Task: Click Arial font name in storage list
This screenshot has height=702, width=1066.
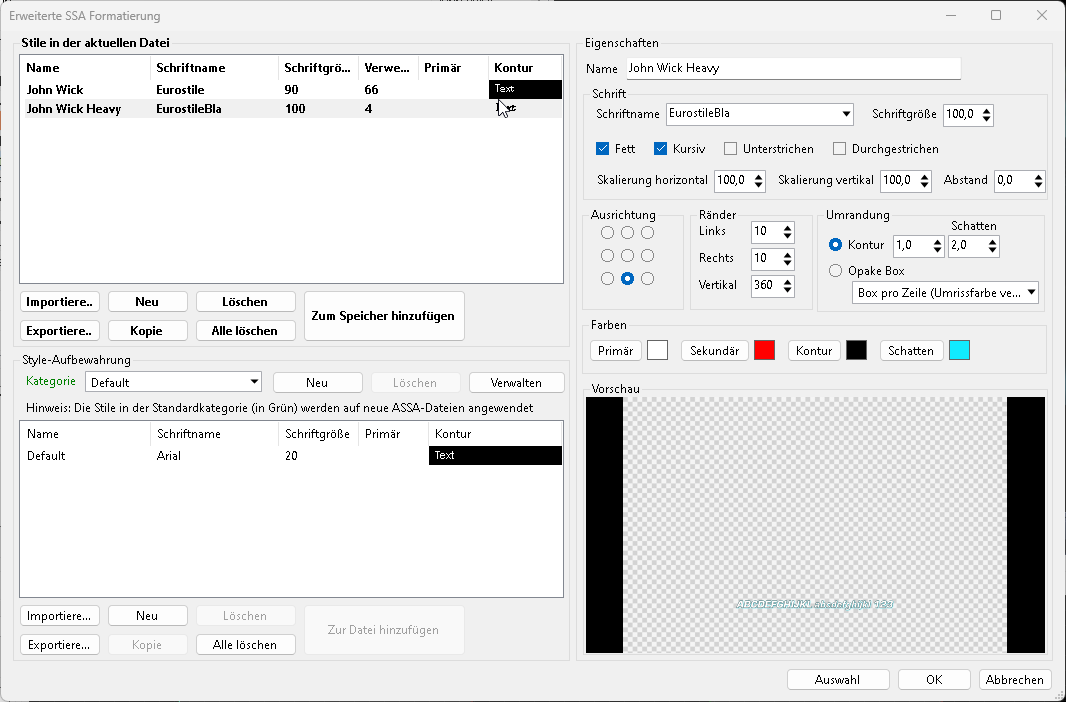Action: click(169, 455)
